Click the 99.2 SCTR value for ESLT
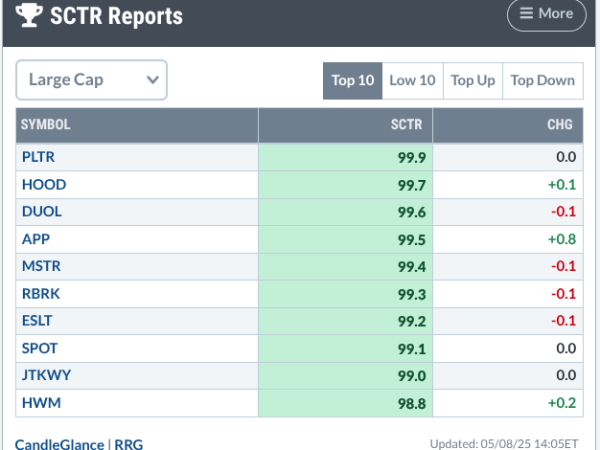Viewport: 600px width, 450px height. click(x=412, y=321)
